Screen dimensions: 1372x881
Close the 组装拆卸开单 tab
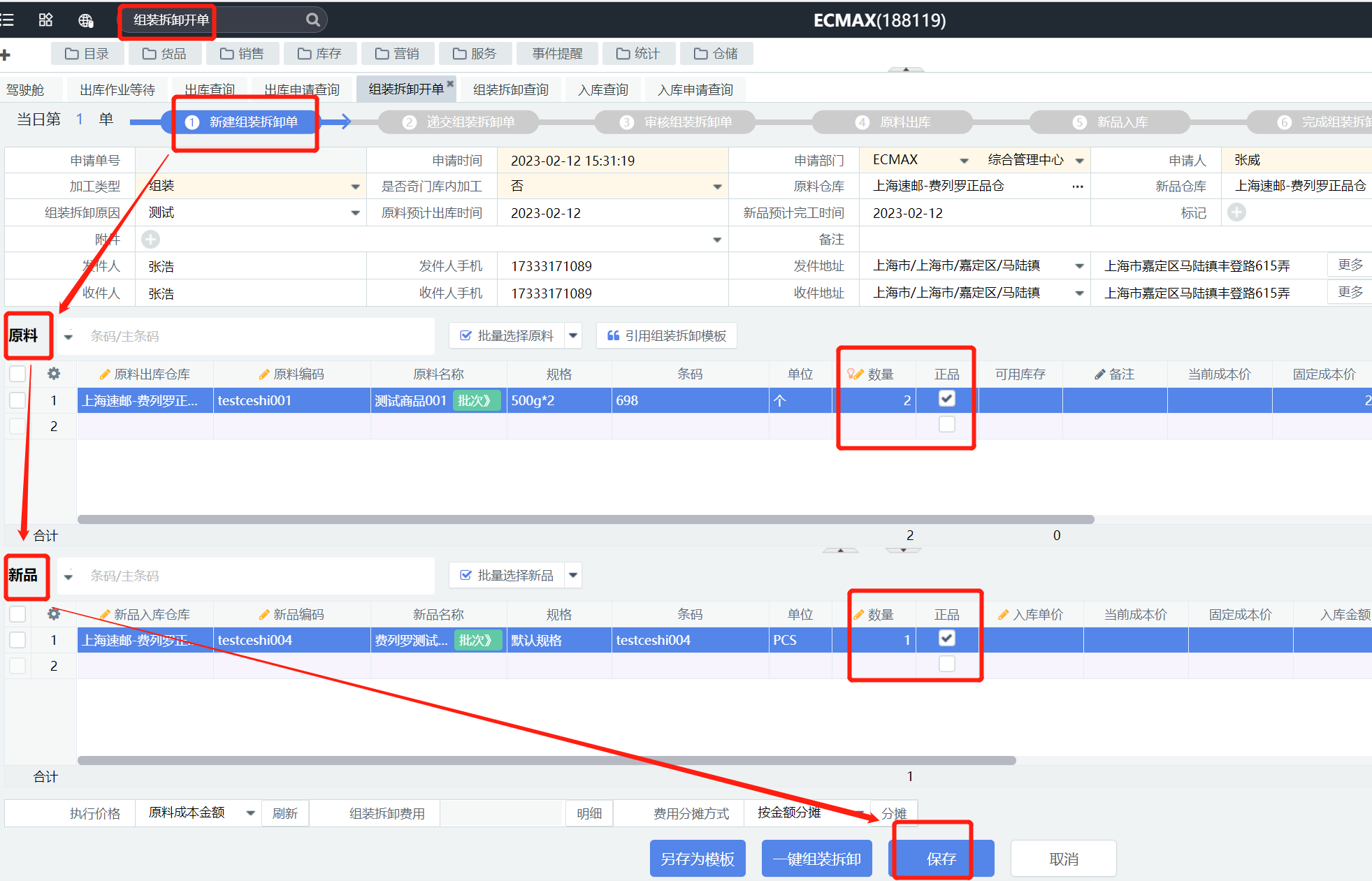(x=451, y=83)
